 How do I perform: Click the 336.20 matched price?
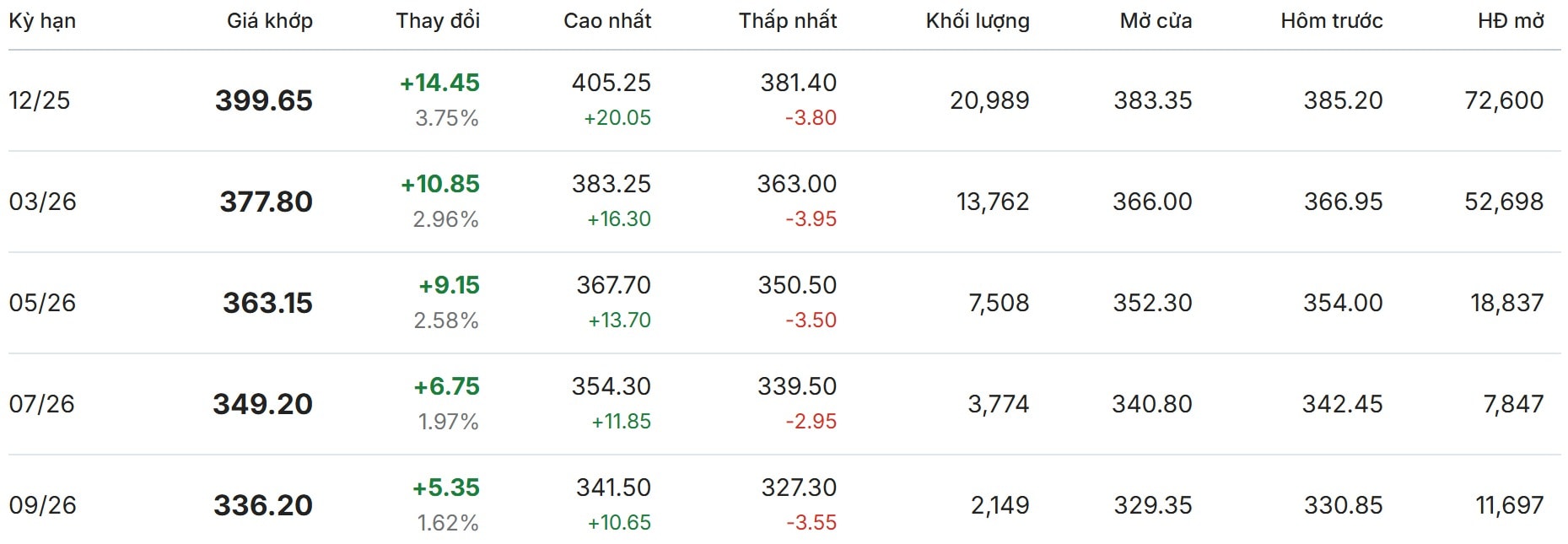263,505
